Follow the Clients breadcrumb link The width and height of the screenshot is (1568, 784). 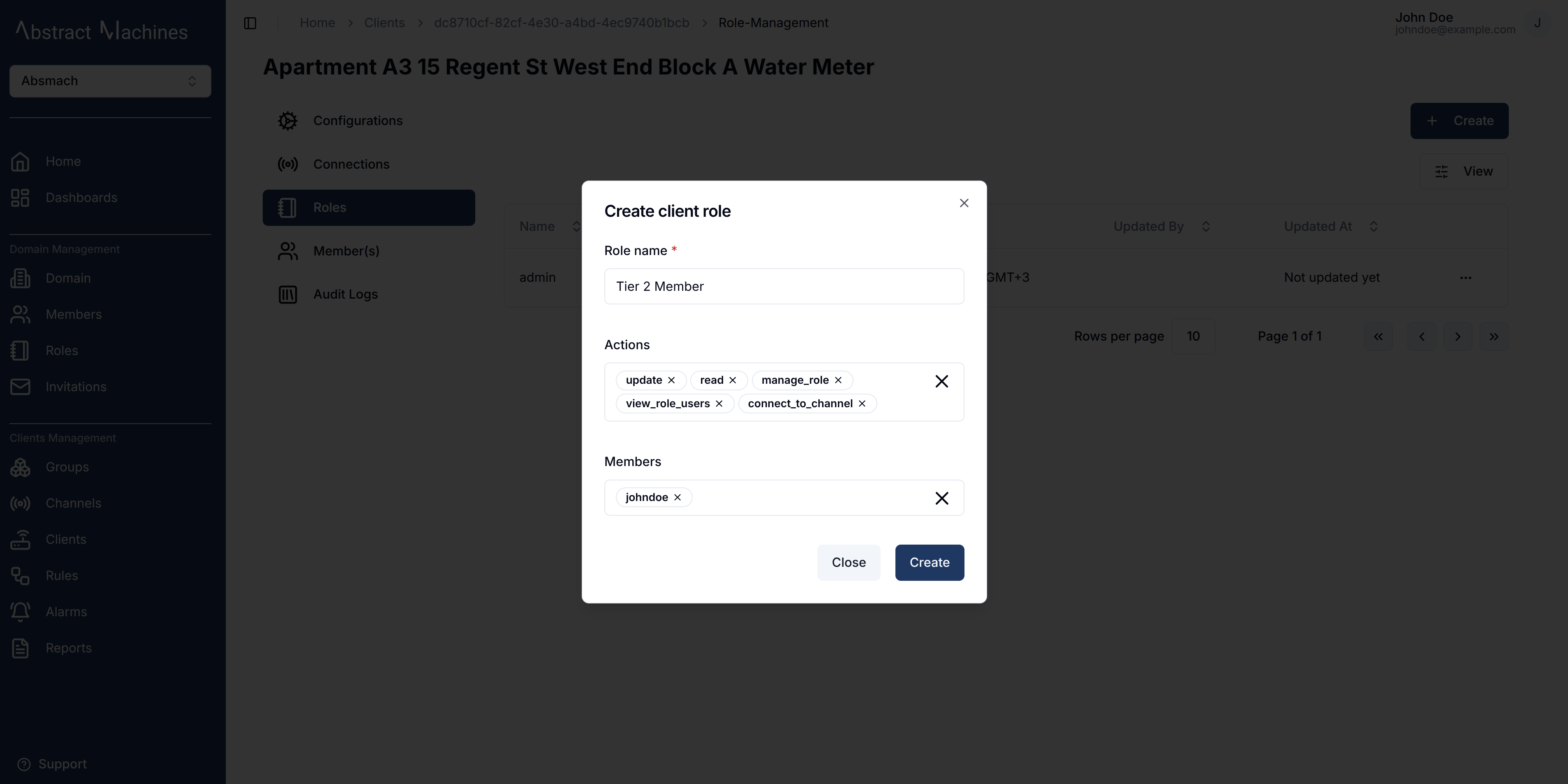point(384,23)
